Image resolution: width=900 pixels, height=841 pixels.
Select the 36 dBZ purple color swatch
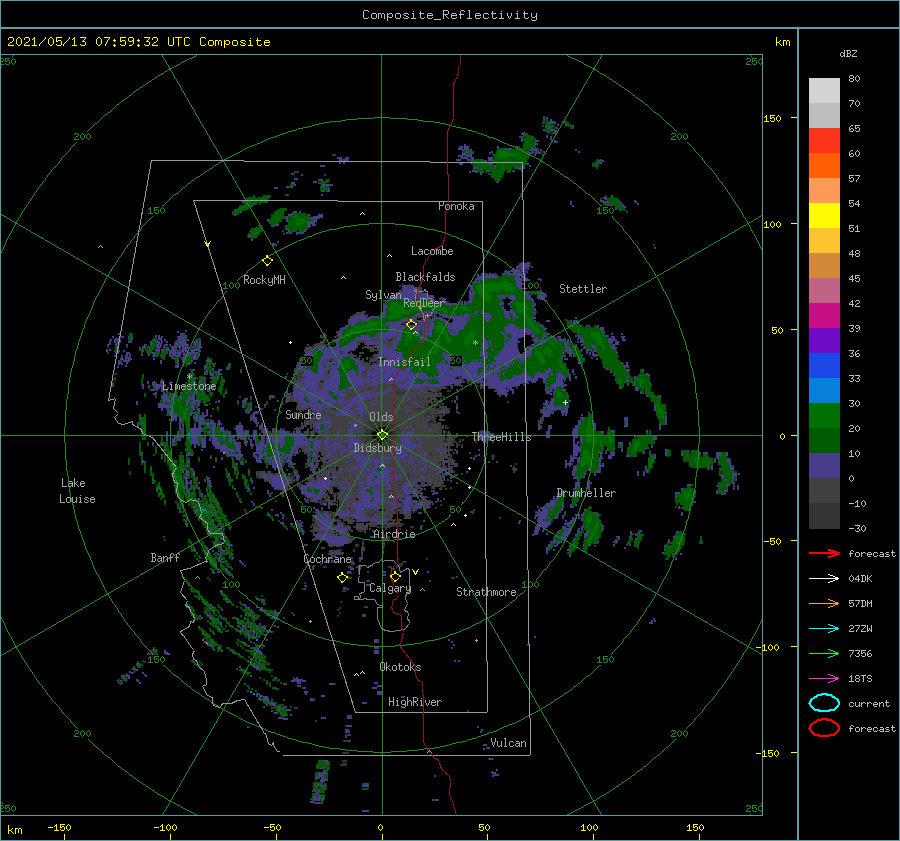coord(824,340)
